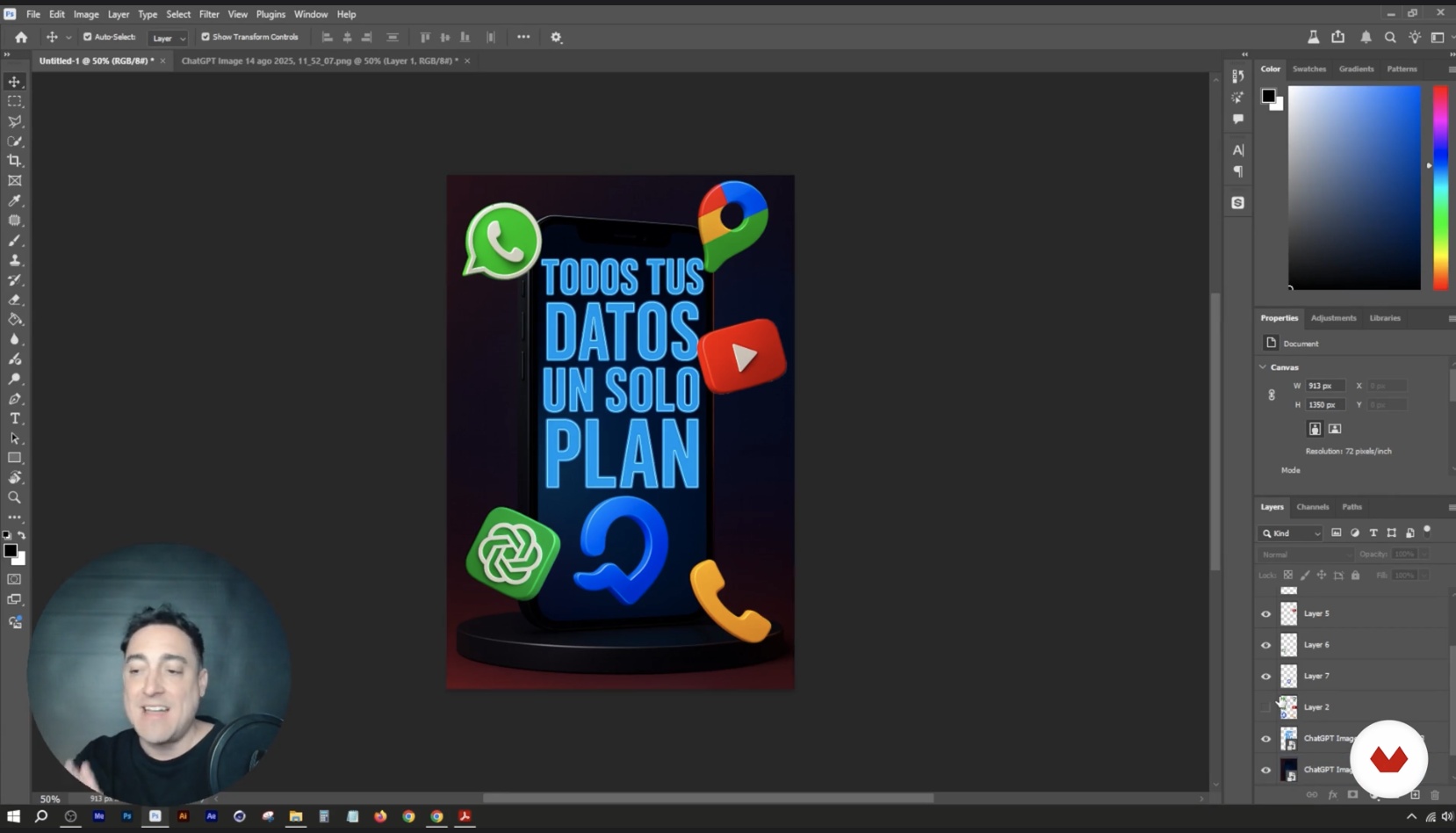Collapse the Canvas section
The image size is (1456, 833).
[x=1263, y=367]
